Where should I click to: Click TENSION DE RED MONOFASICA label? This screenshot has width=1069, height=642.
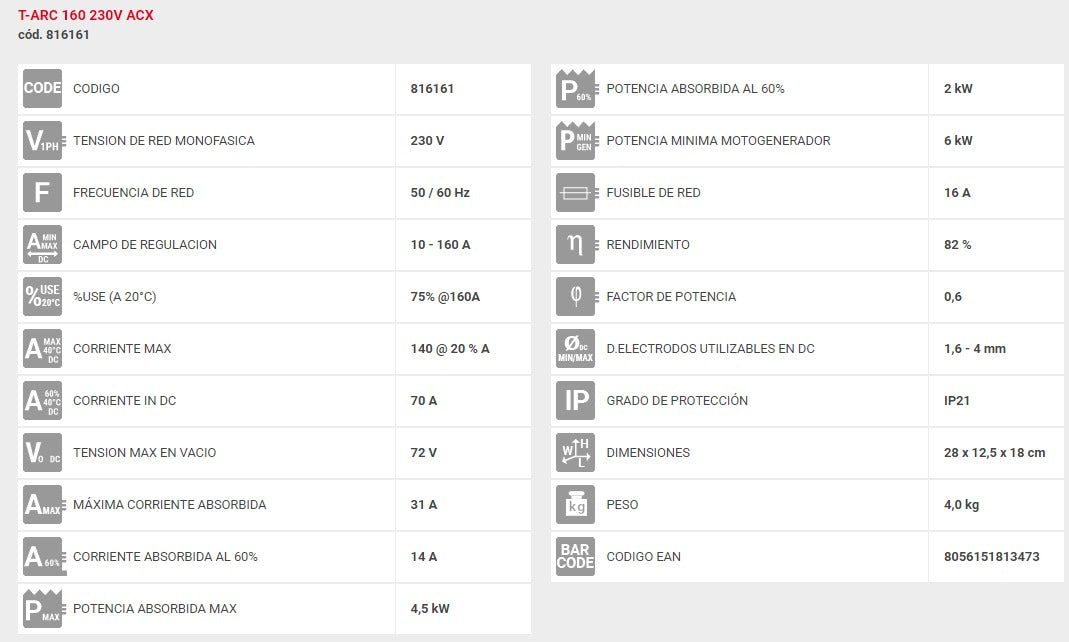coord(164,140)
